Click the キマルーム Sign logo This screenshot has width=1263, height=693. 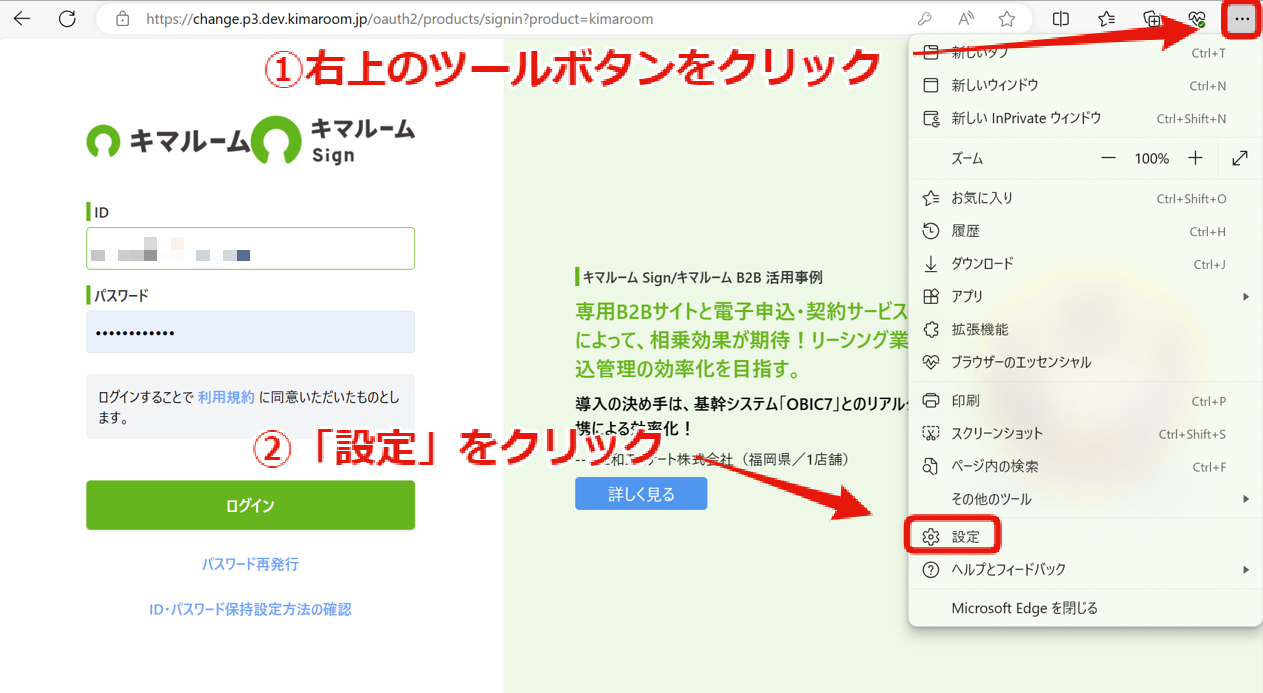[x=333, y=140]
